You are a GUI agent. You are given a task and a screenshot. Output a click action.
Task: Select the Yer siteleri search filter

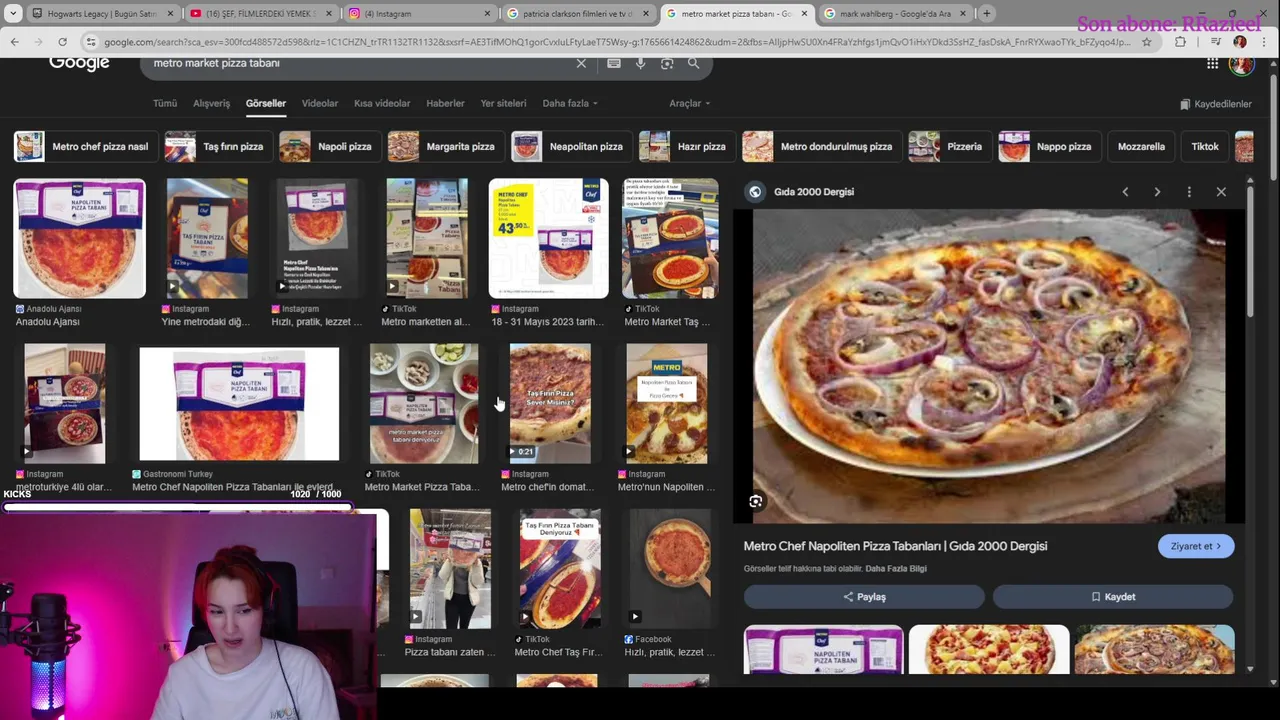[x=503, y=103]
